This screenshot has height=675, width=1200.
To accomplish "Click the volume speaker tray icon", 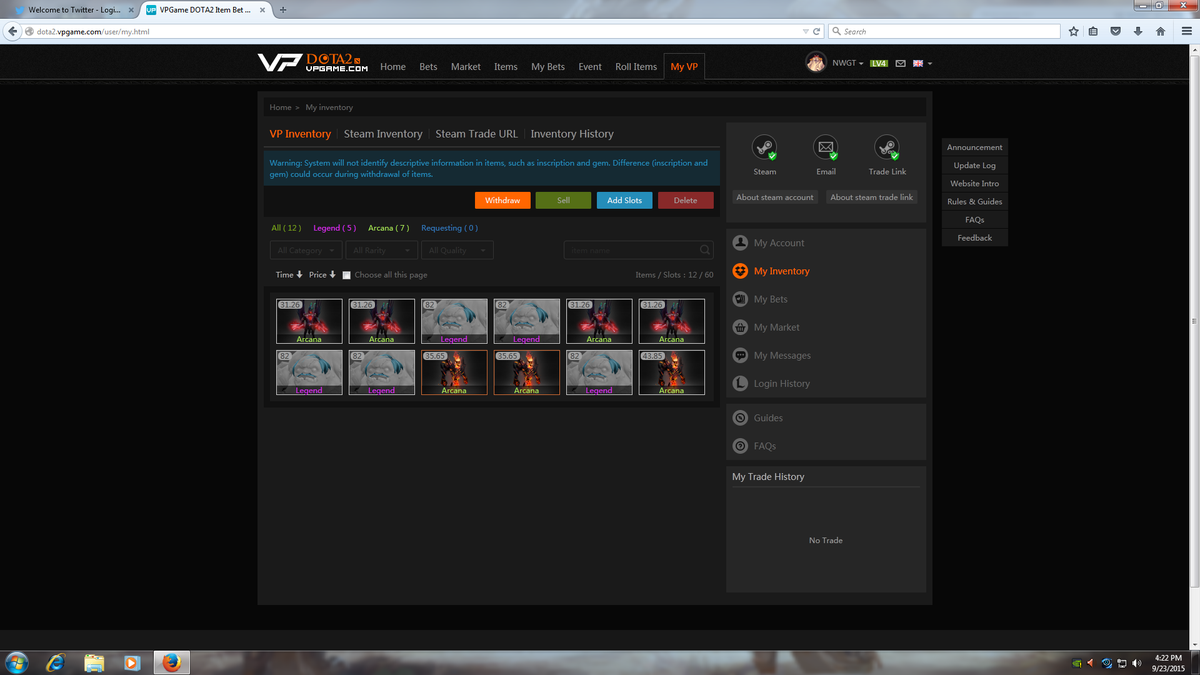I will [1137, 662].
